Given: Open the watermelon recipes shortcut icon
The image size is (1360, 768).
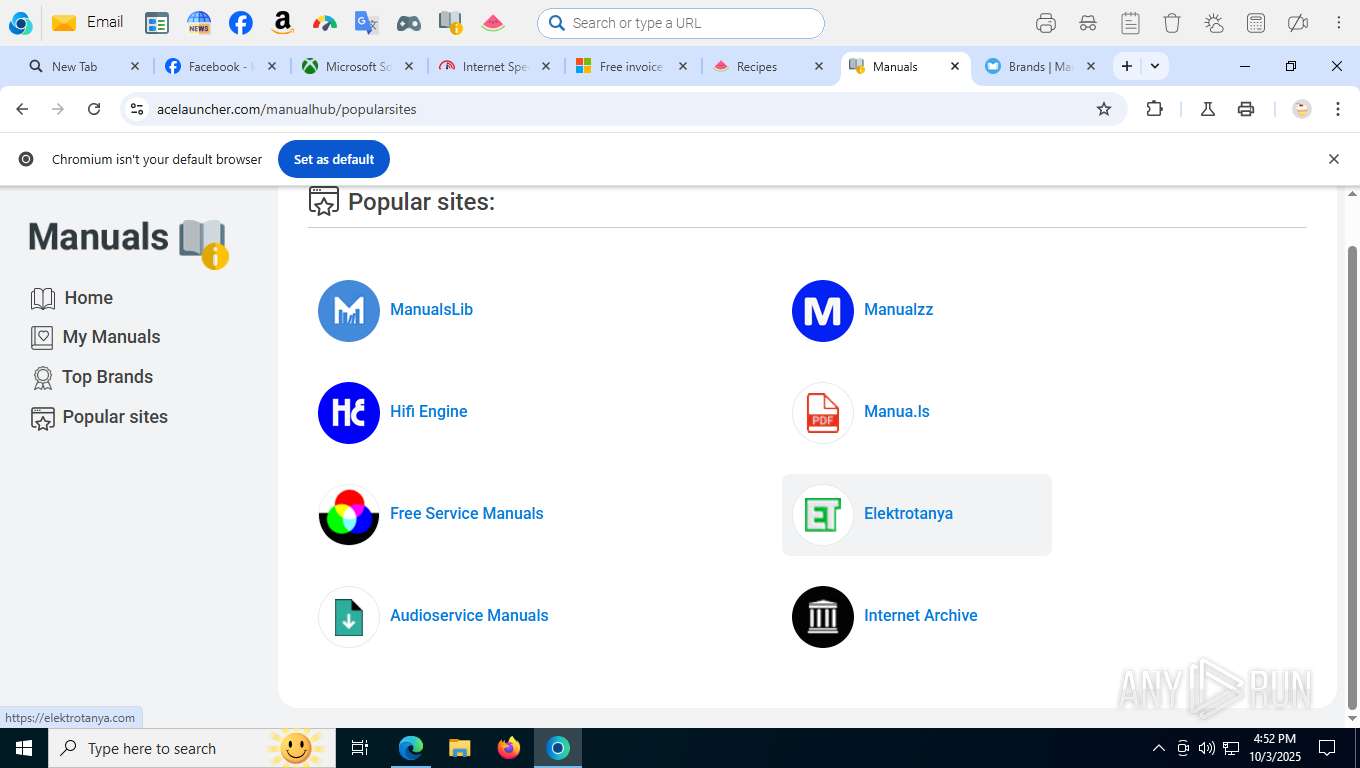Looking at the screenshot, I should (x=493, y=23).
